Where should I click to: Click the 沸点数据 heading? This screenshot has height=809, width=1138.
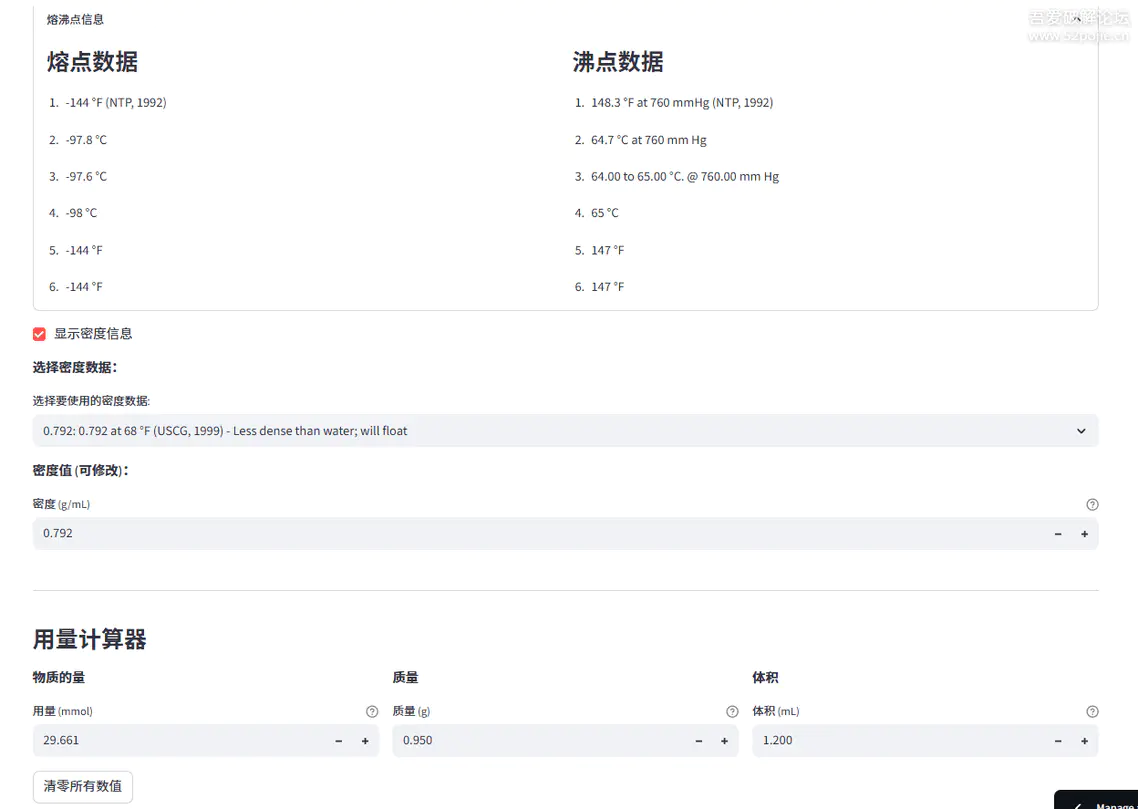[x=618, y=62]
